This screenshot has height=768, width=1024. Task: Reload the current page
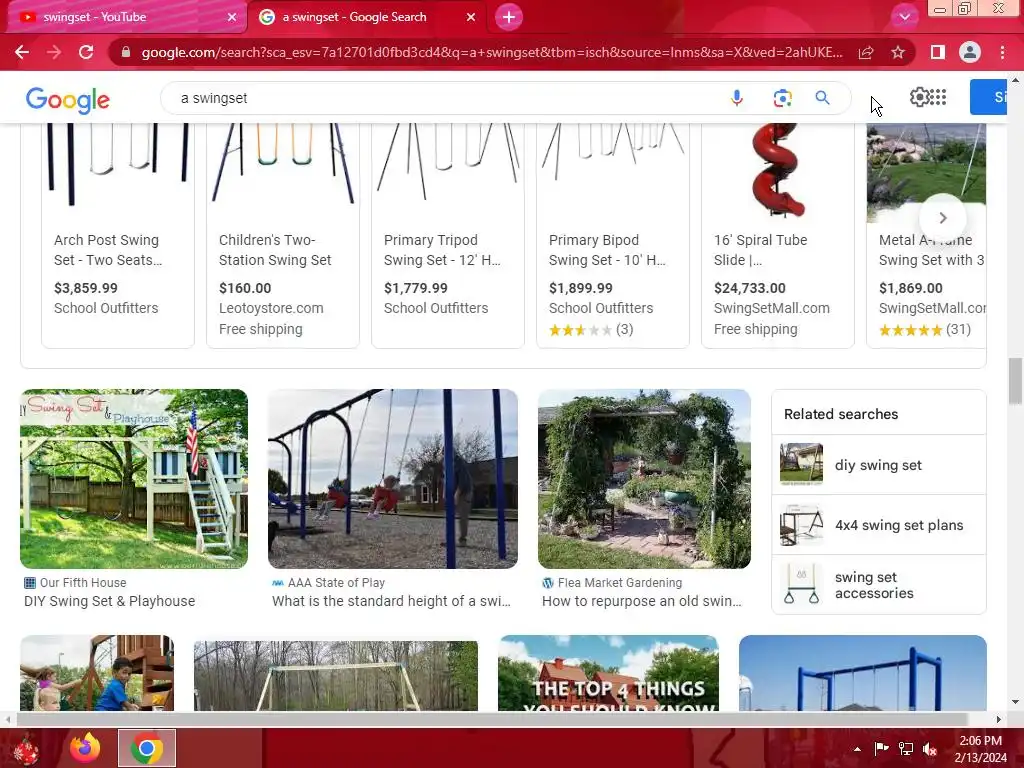click(86, 52)
